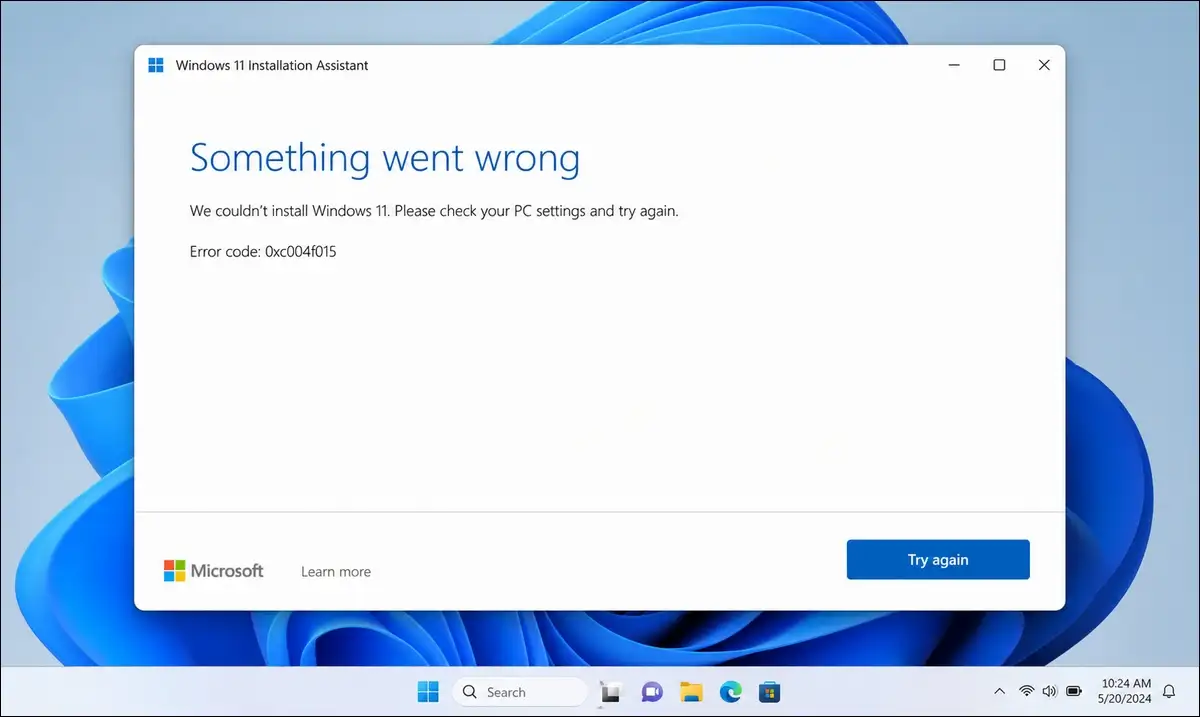The image size is (1200, 717).
Task: Maximize the Installation Assistant window
Action: click(x=999, y=65)
